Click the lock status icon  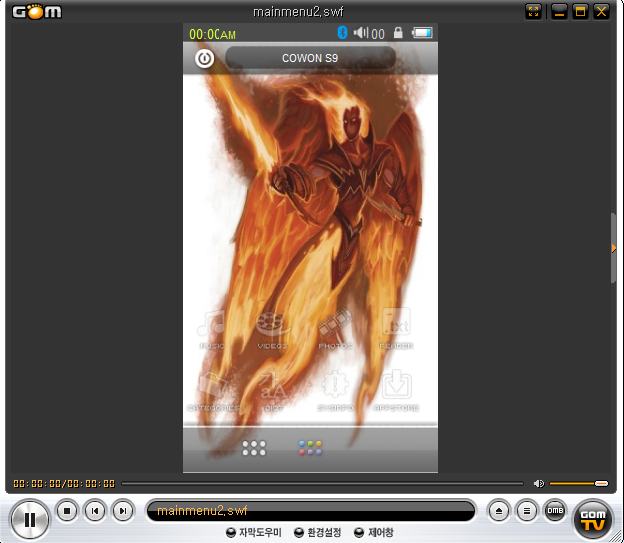[x=398, y=33]
